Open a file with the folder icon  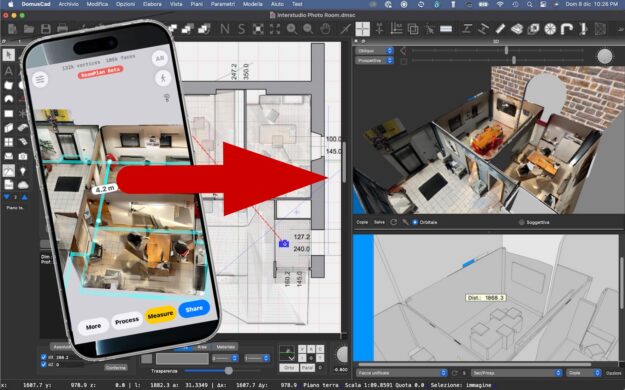tap(29, 29)
